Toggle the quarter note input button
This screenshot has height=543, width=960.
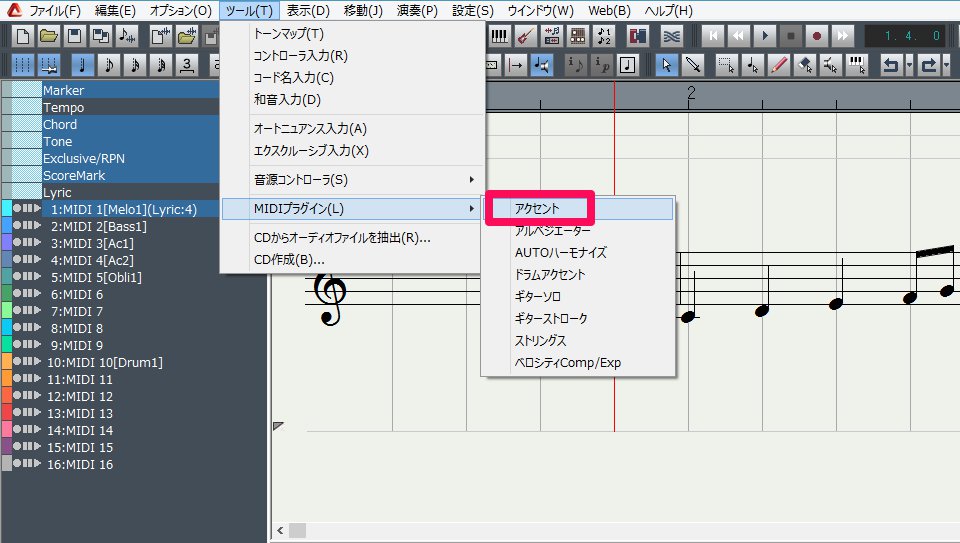pos(83,65)
